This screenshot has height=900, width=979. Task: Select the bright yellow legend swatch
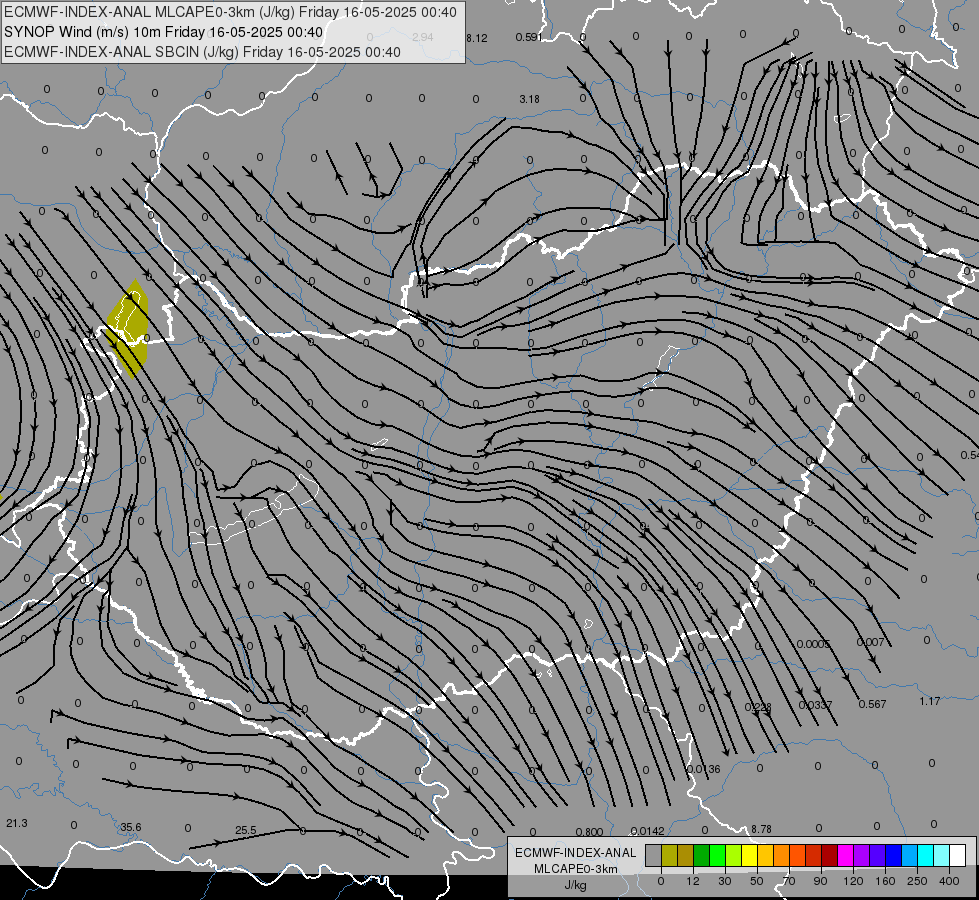[750, 855]
